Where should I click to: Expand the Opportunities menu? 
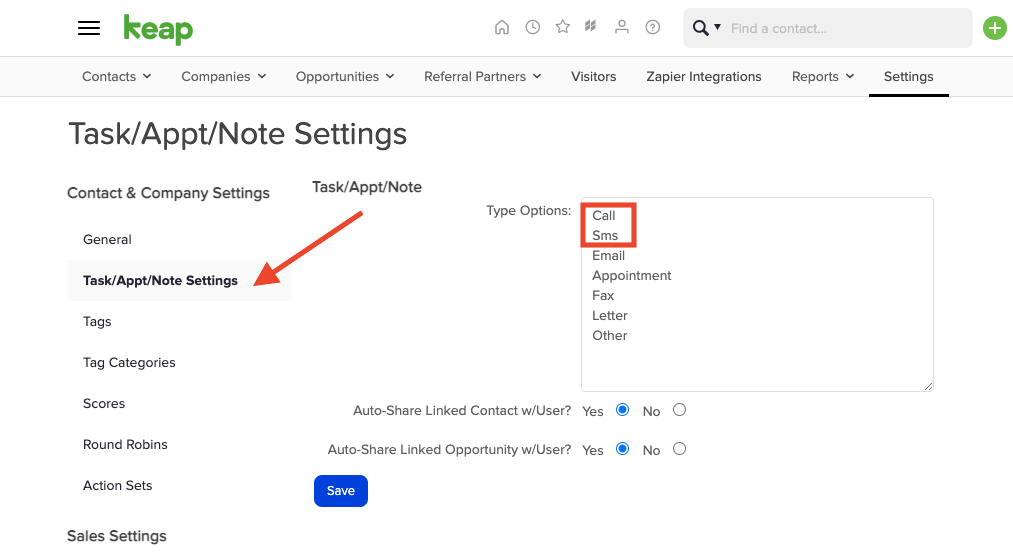[x=345, y=76]
